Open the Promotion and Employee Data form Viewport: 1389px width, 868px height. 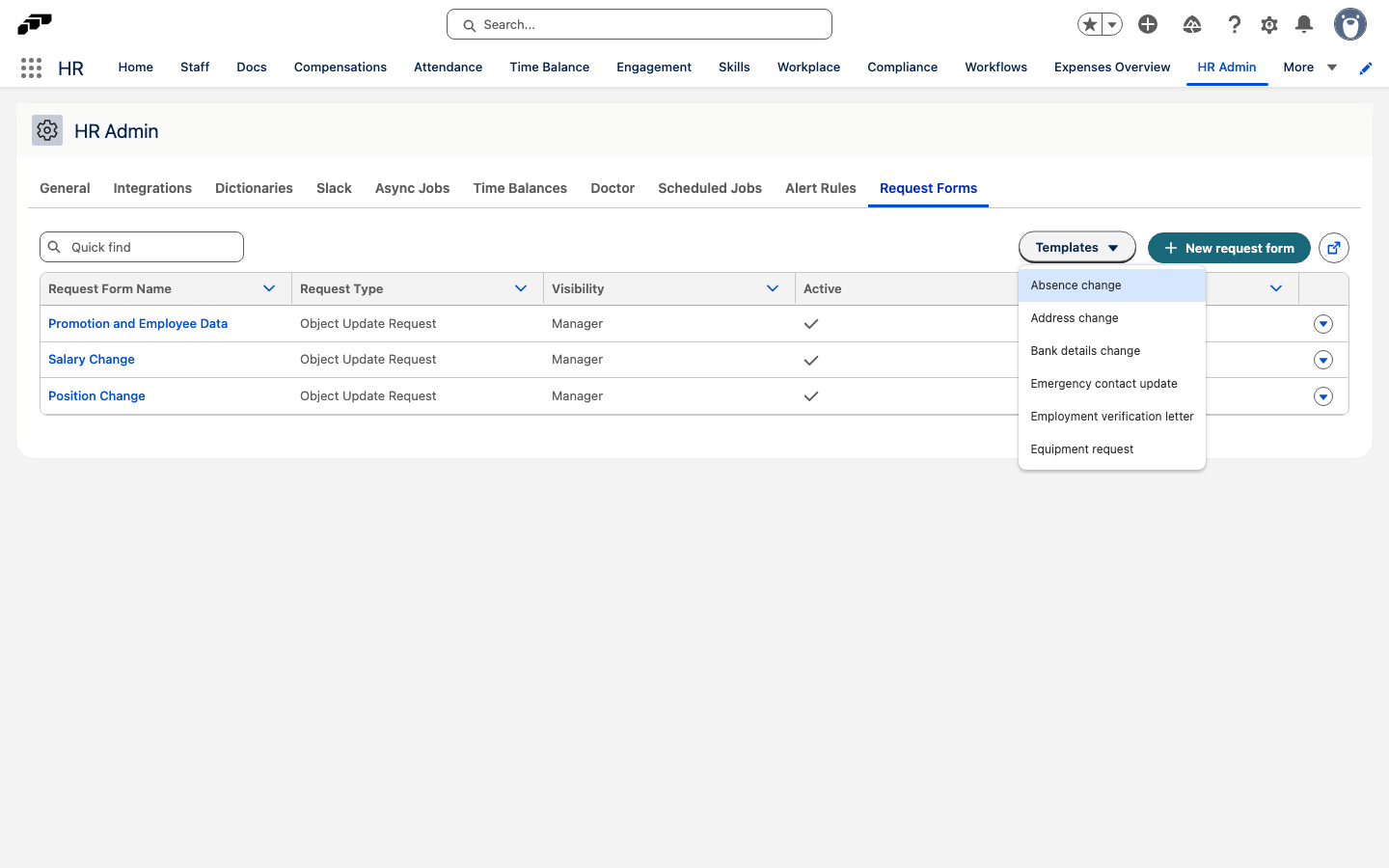pos(138,324)
